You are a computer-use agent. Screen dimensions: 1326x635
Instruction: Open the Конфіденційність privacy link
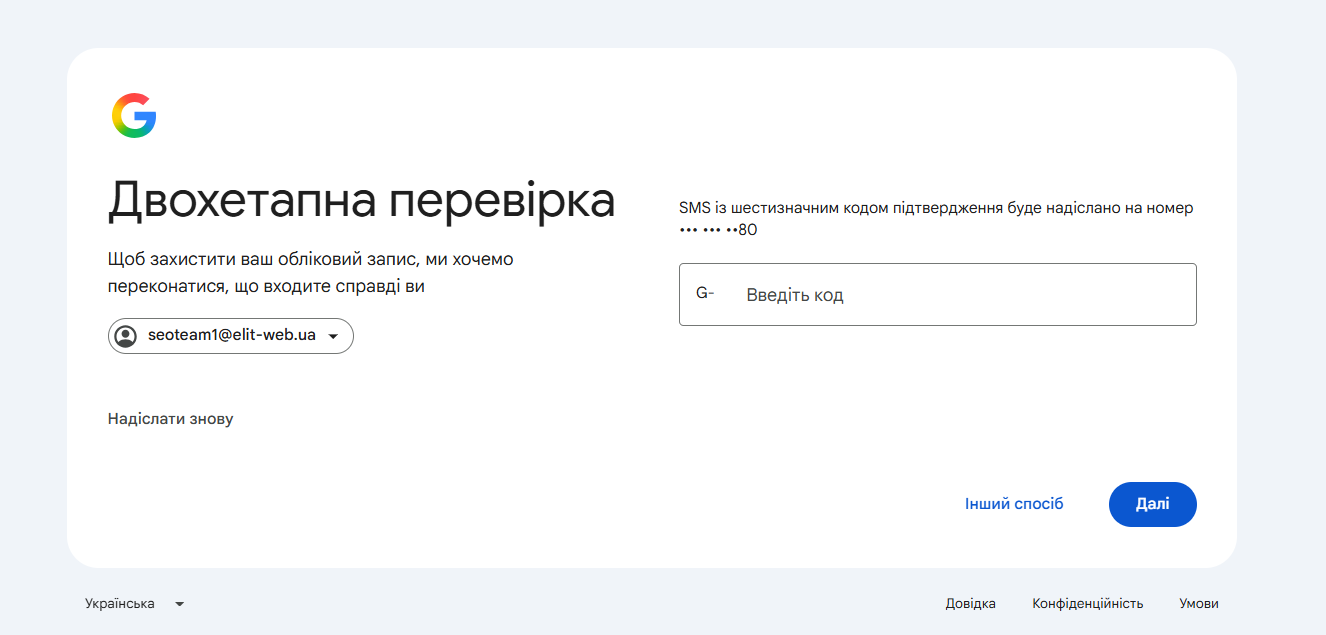[x=1088, y=604]
